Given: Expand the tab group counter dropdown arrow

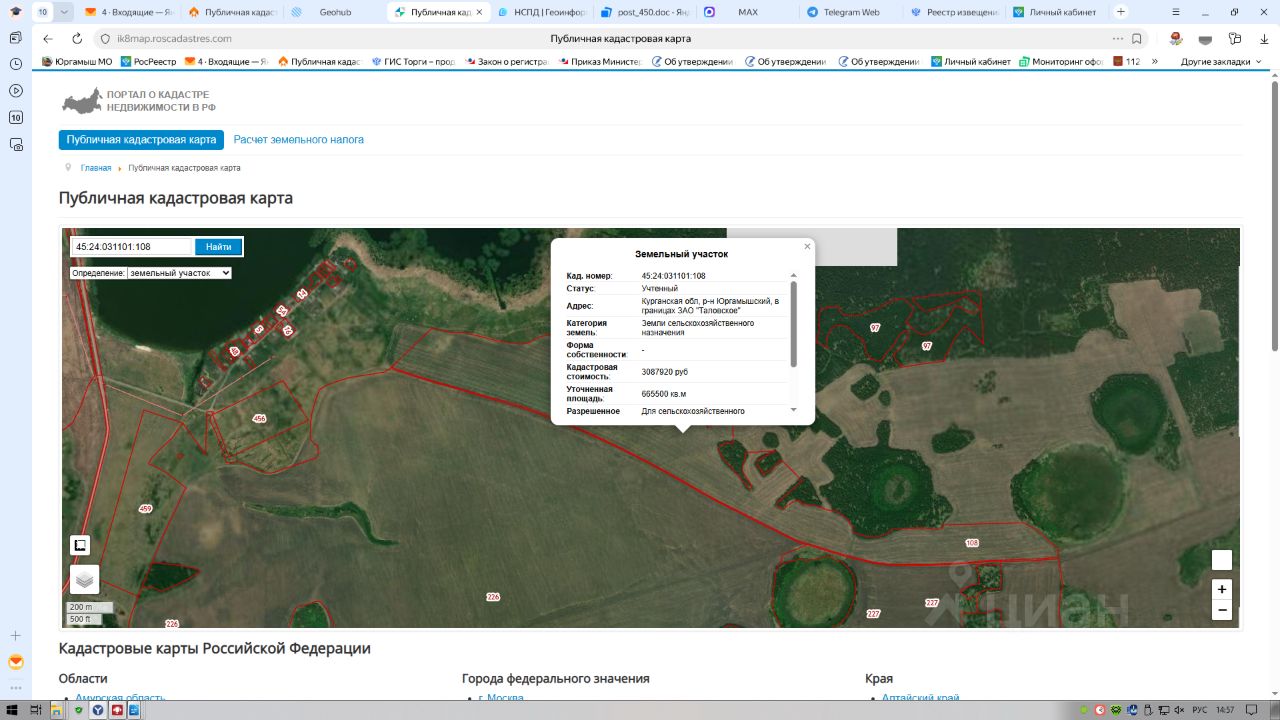Looking at the screenshot, I should click(x=65, y=12).
